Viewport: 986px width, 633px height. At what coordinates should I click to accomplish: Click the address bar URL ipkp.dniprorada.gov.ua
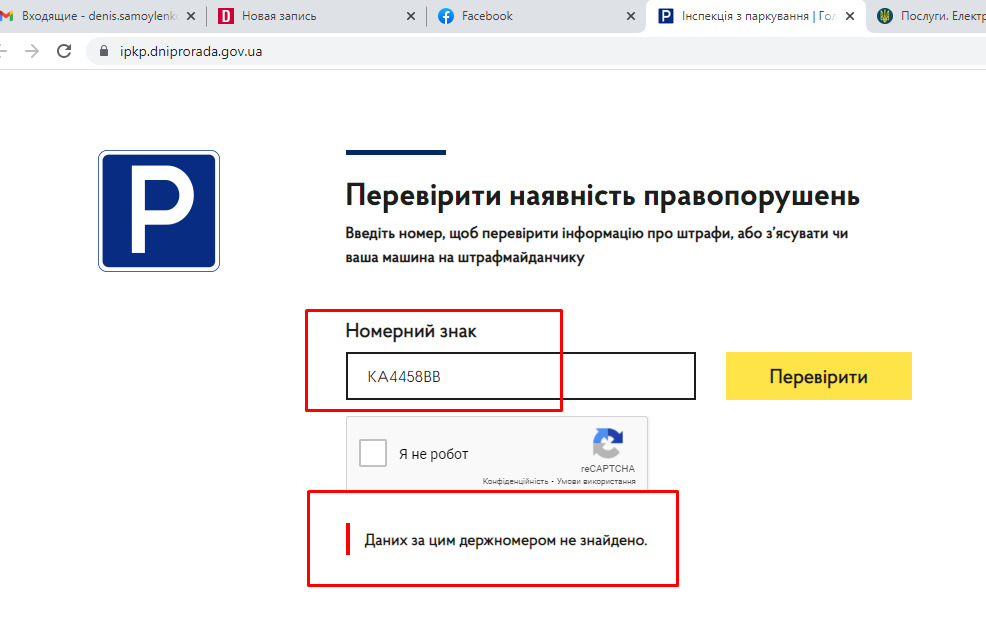(x=191, y=52)
